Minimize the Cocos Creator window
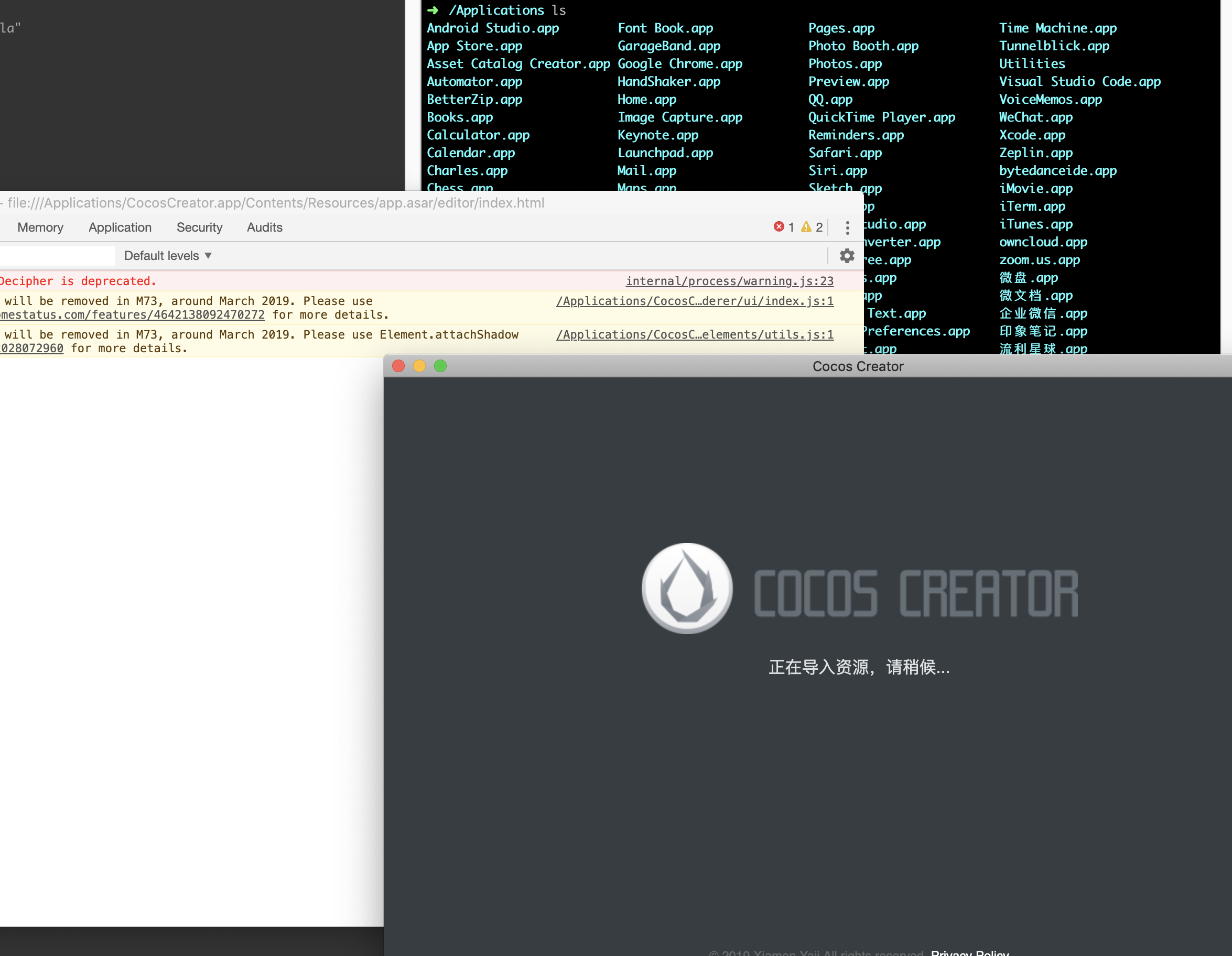1232x956 pixels. (419, 366)
